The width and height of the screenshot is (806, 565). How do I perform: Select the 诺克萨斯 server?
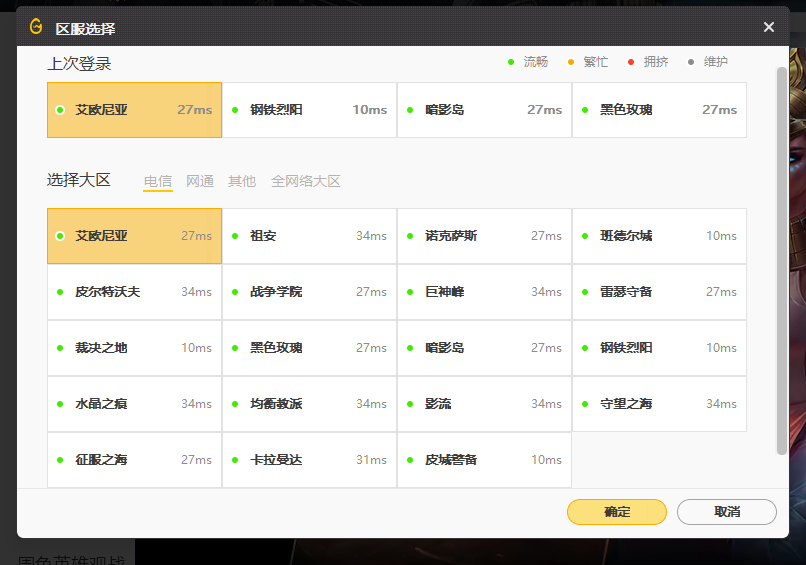coord(484,236)
